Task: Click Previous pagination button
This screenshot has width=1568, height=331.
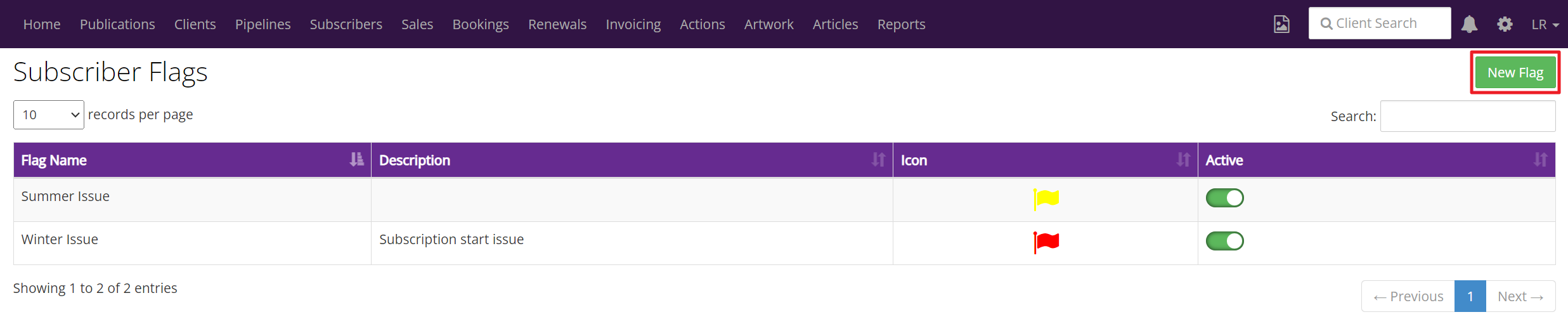Action: 1408,296
